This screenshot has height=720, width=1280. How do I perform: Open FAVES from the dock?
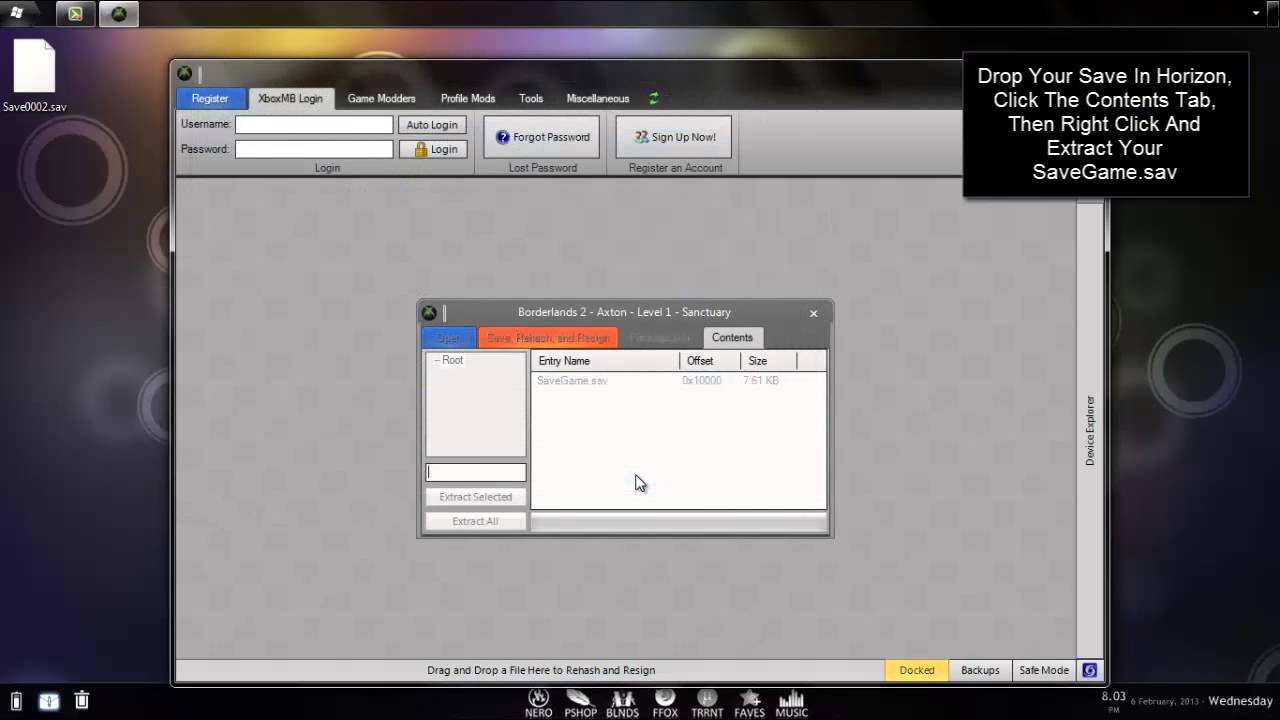pyautogui.click(x=749, y=703)
